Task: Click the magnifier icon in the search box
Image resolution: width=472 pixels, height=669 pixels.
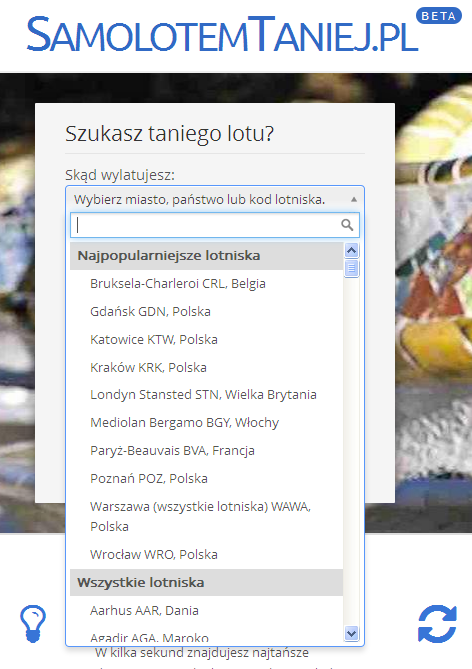Action: coord(347,225)
